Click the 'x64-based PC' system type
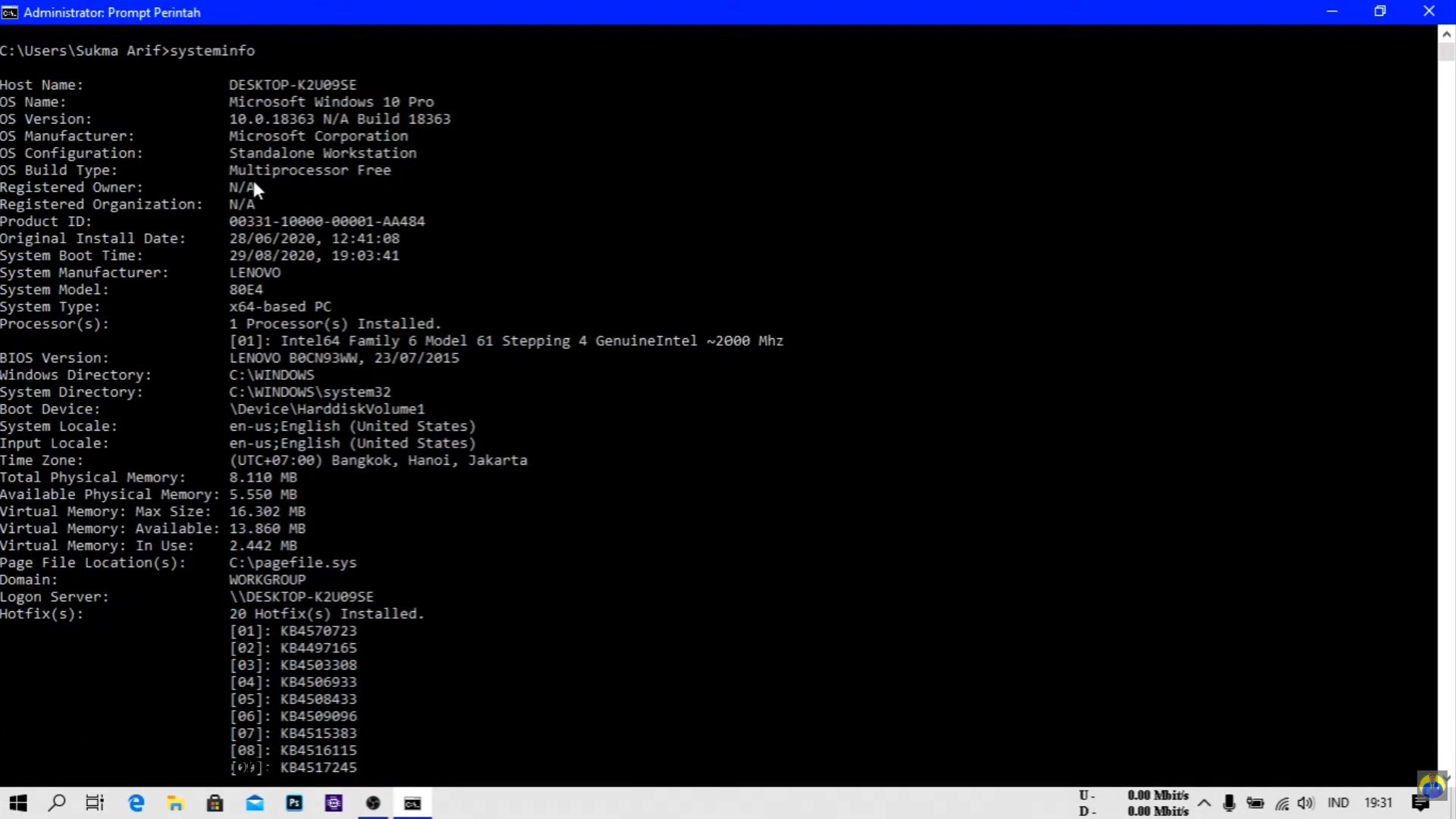Screen dimensions: 1456x819 click(280, 306)
